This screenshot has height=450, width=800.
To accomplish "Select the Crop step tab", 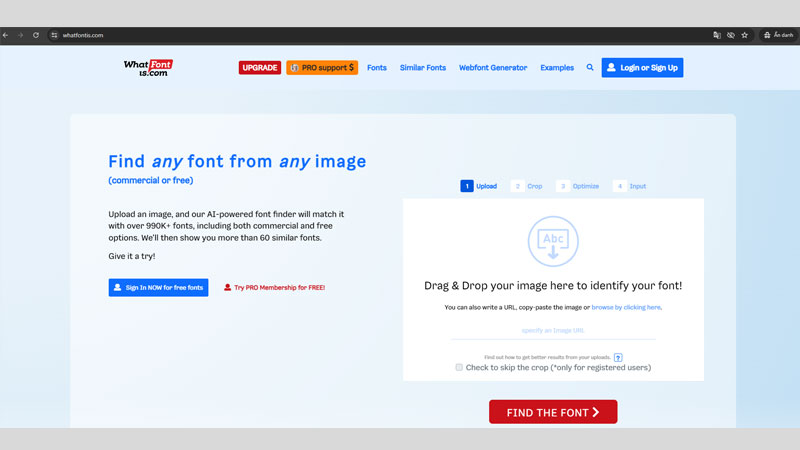I will pyautogui.click(x=528, y=186).
